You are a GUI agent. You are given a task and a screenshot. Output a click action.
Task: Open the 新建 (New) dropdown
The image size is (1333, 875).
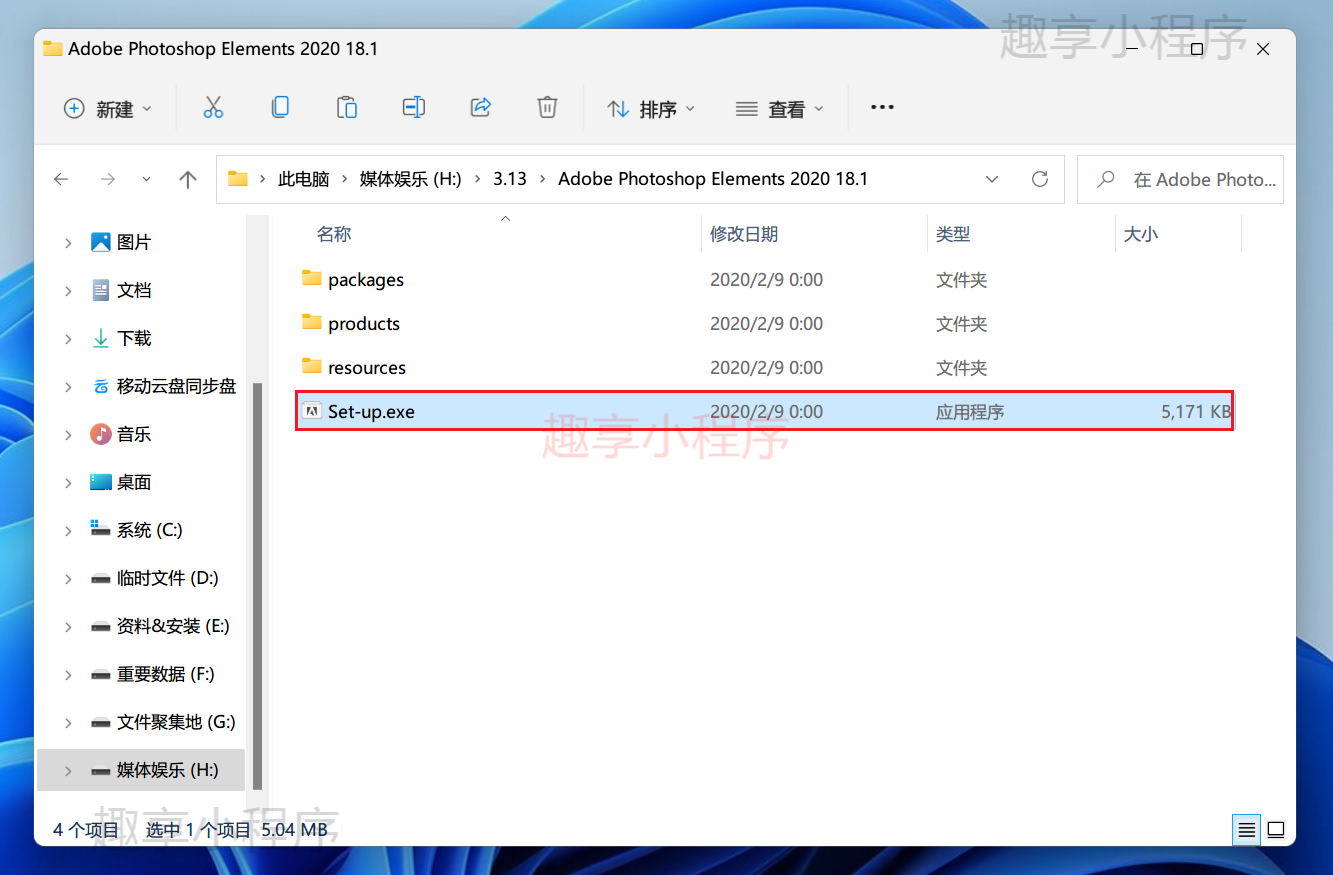click(x=108, y=108)
